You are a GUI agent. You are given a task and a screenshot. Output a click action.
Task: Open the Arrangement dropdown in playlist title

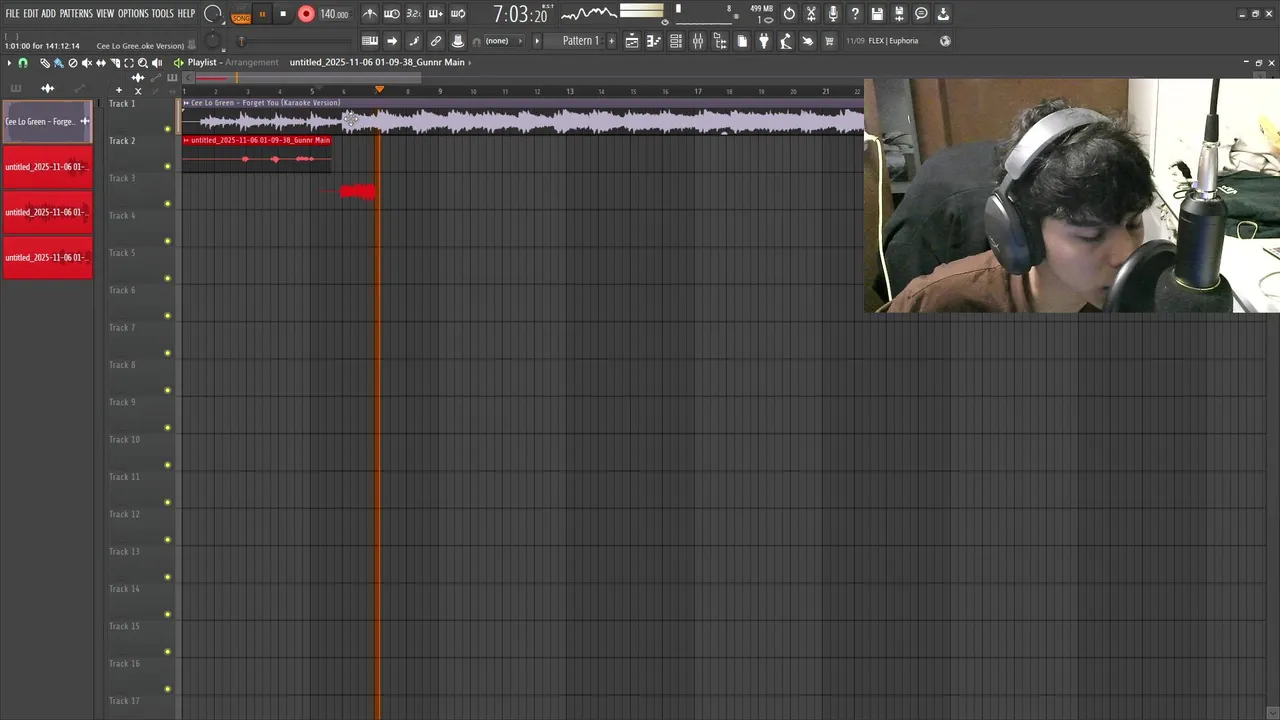click(x=252, y=62)
